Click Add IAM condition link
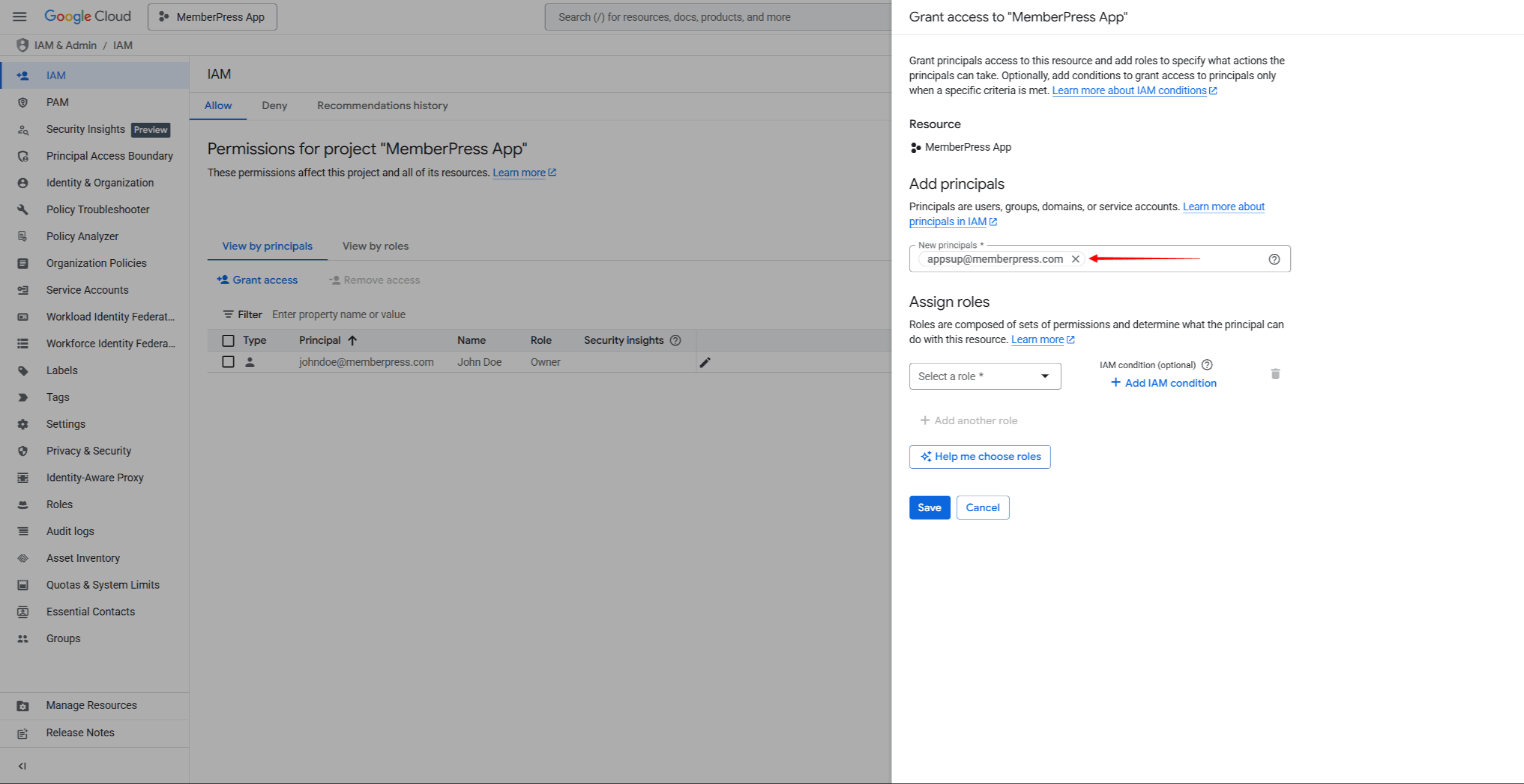The height and width of the screenshot is (784, 1524). pyautogui.click(x=1163, y=383)
